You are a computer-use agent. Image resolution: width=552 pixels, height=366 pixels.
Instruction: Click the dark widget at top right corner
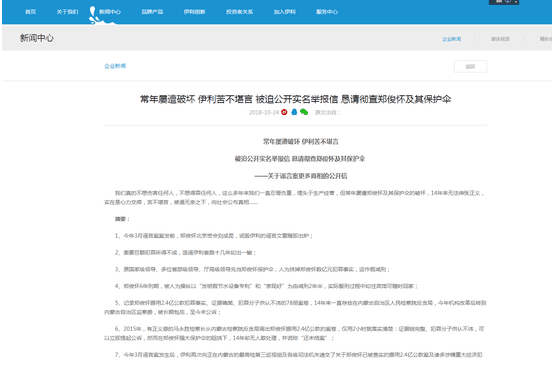(x=504, y=2)
